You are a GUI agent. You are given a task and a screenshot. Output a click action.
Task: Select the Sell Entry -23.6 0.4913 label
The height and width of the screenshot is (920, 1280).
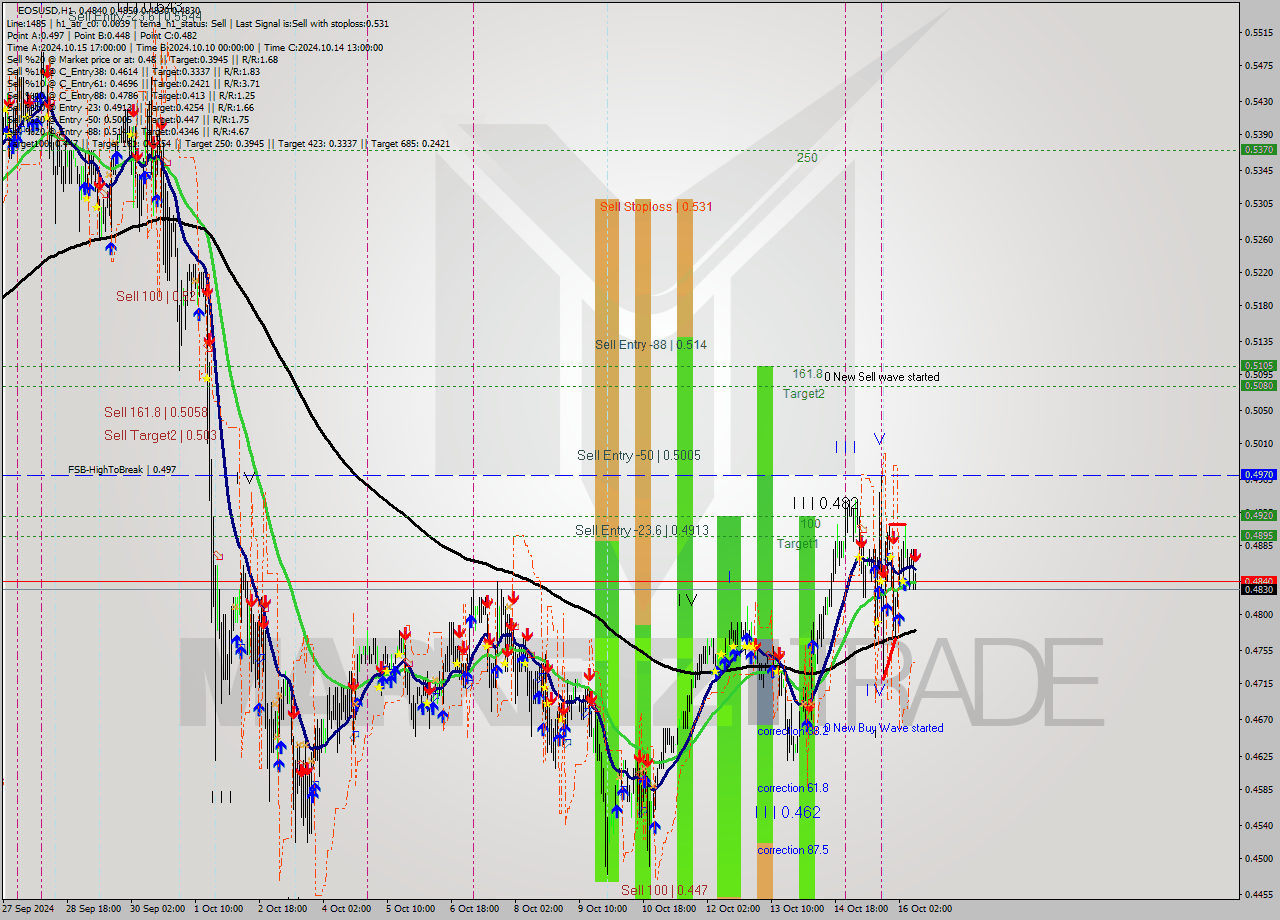[x=642, y=530]
